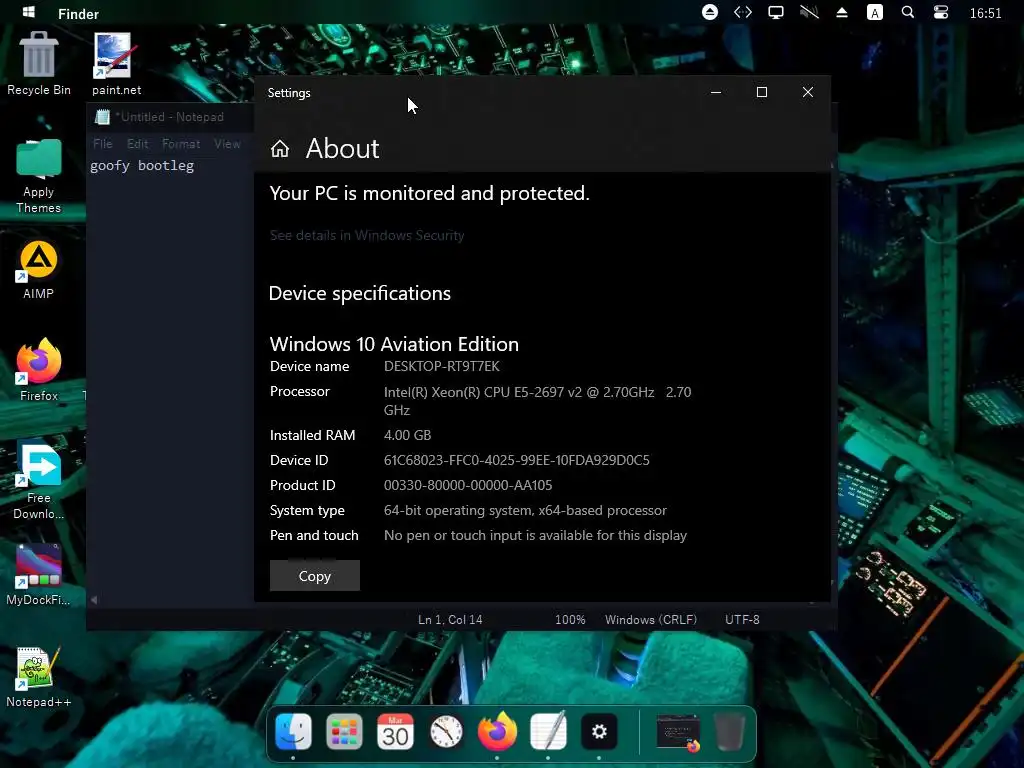Click the Installed RAM value 4.00 GB
1024x768 pixels.
(408, 435)
